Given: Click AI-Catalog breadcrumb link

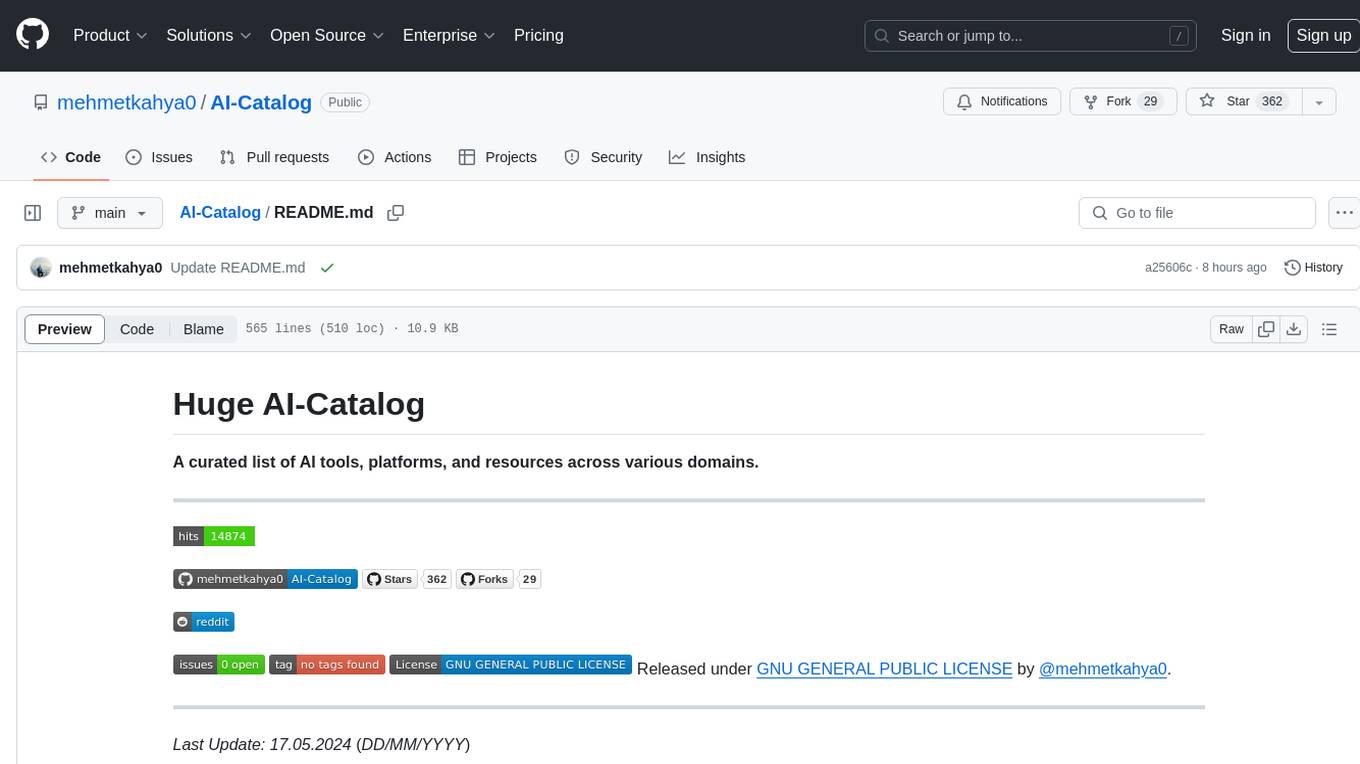Looking at the screenshot, I should pos(220,213).
